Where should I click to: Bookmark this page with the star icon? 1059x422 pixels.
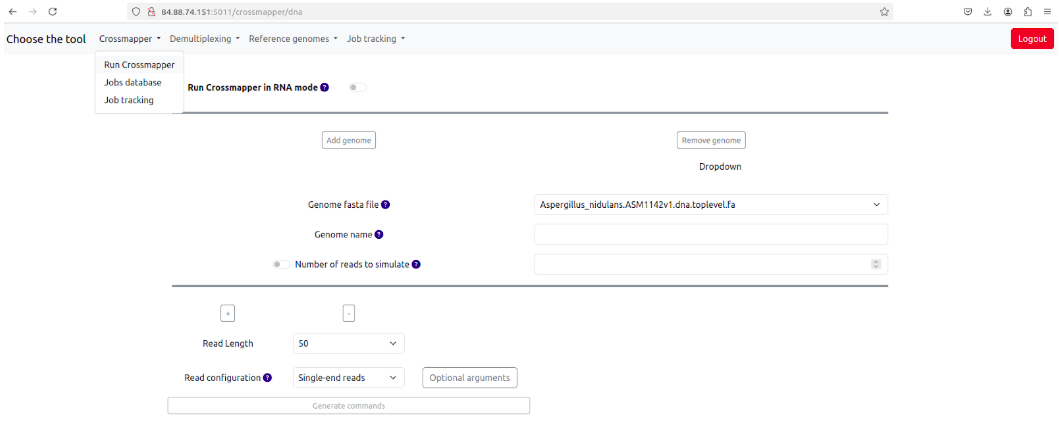[884, 11]
